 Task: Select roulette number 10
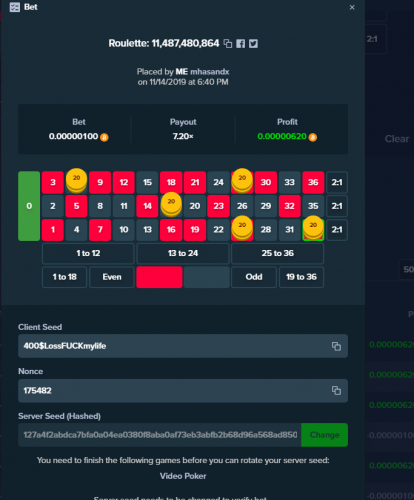124,230
